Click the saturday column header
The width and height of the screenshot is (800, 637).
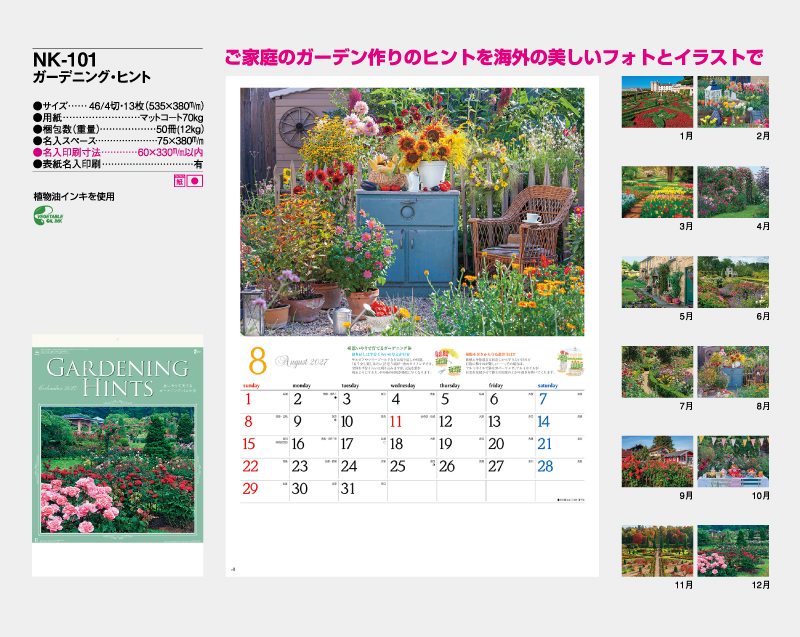coord(547,386)
